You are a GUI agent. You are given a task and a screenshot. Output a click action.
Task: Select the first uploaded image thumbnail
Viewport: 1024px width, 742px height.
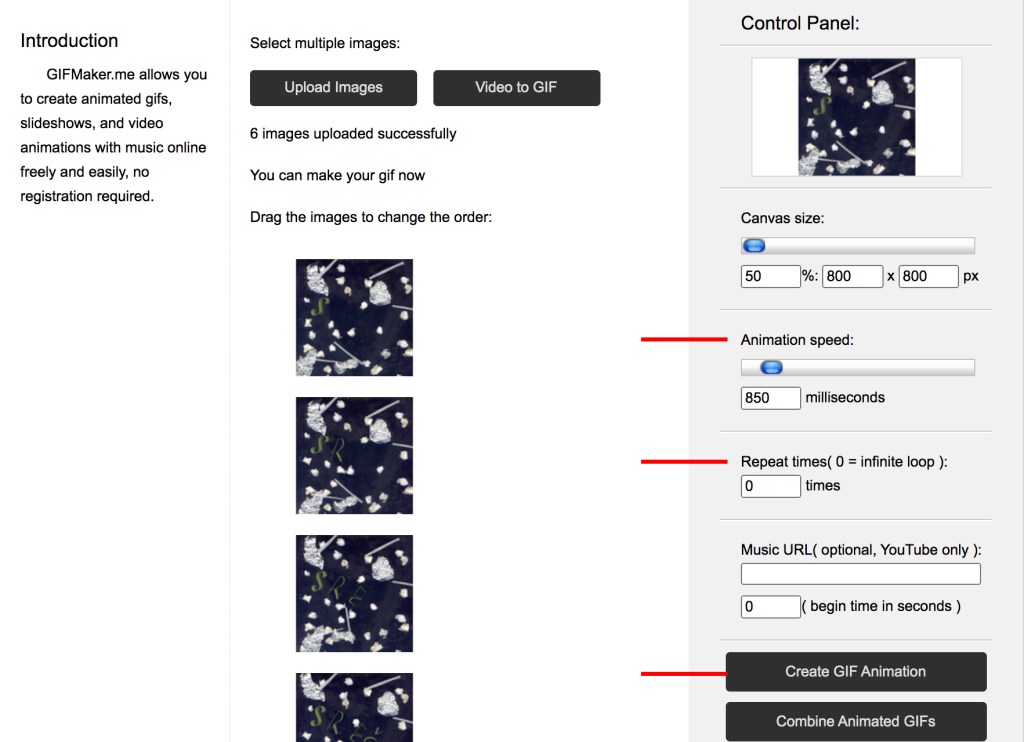pos(354,317)
